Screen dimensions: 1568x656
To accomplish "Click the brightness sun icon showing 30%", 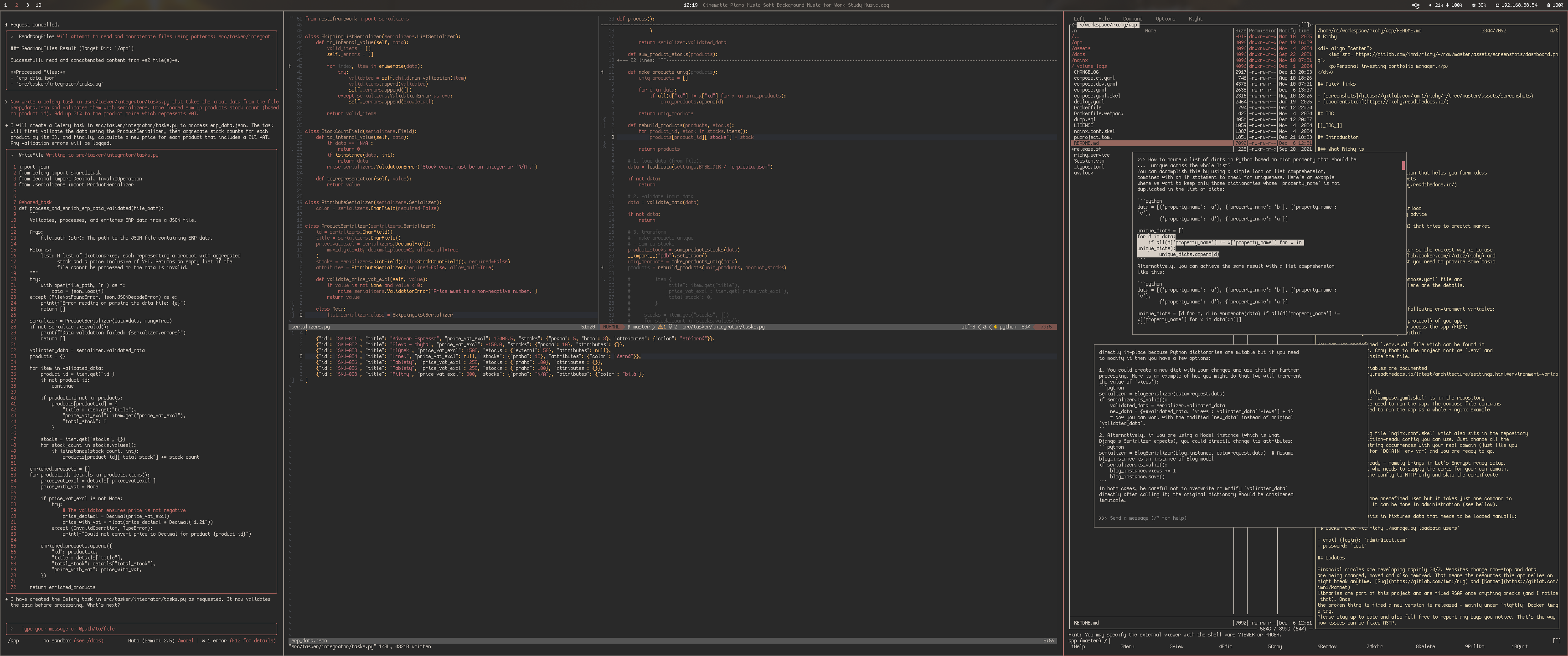I will [1474, 5].
